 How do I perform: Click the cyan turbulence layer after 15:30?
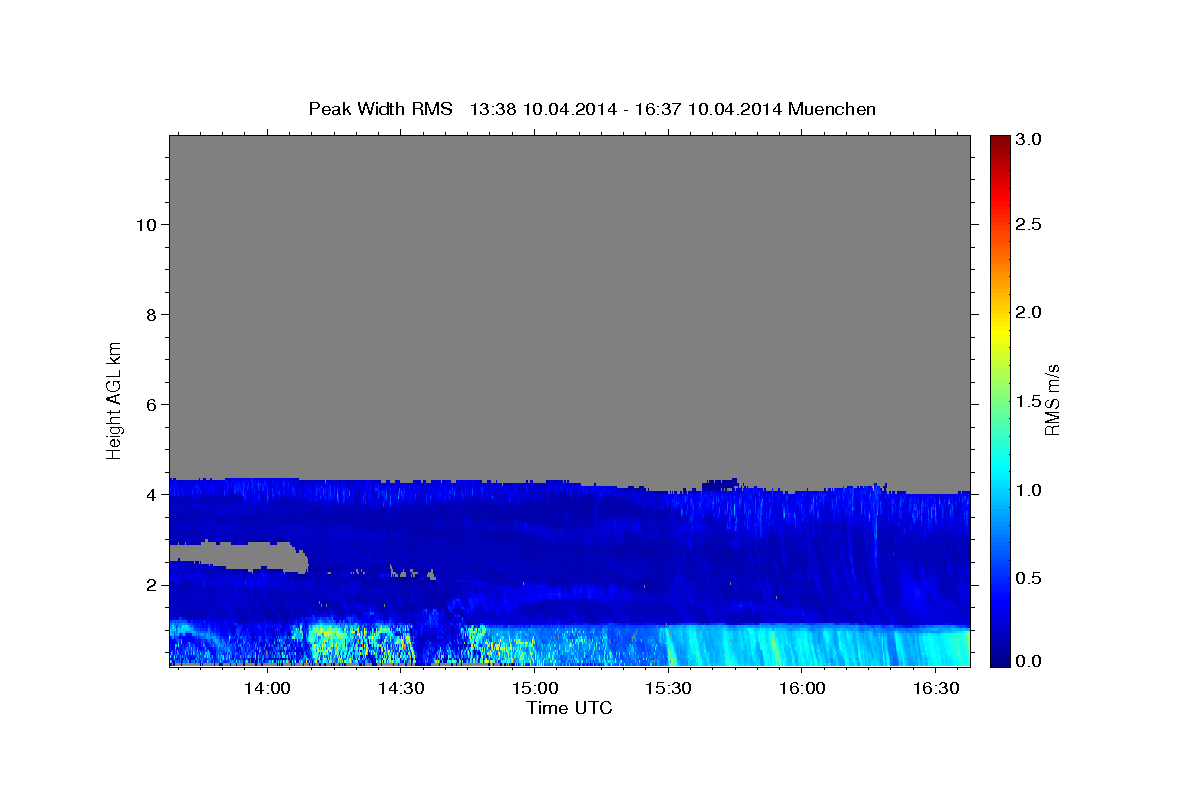(818, 646)
